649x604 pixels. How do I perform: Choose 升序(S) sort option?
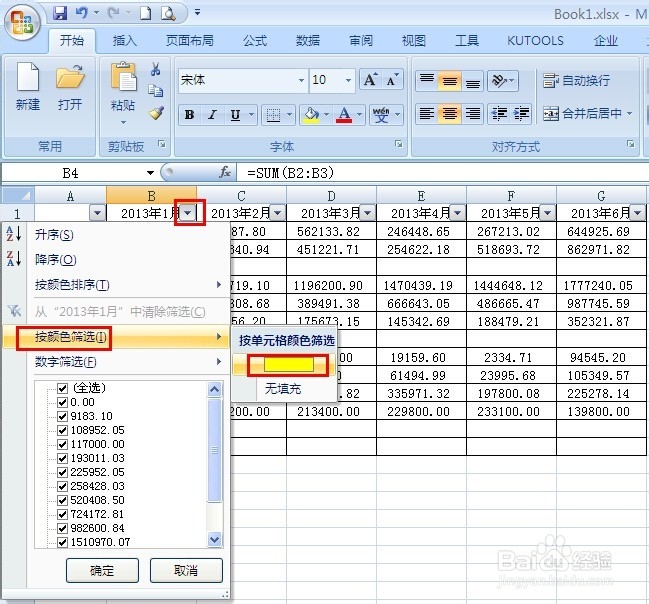[116, 235]
